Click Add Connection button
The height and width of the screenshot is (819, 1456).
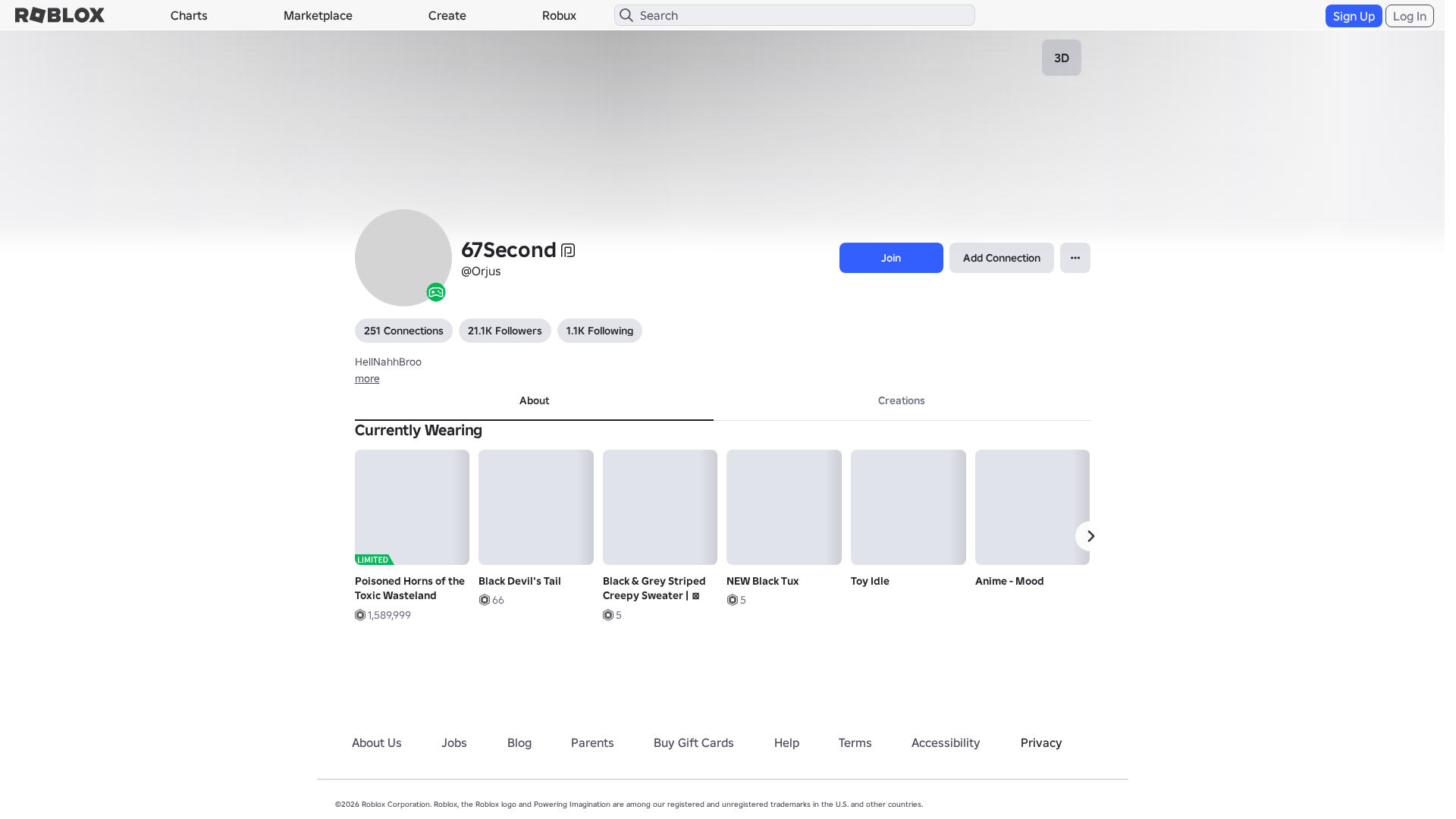1002,258
